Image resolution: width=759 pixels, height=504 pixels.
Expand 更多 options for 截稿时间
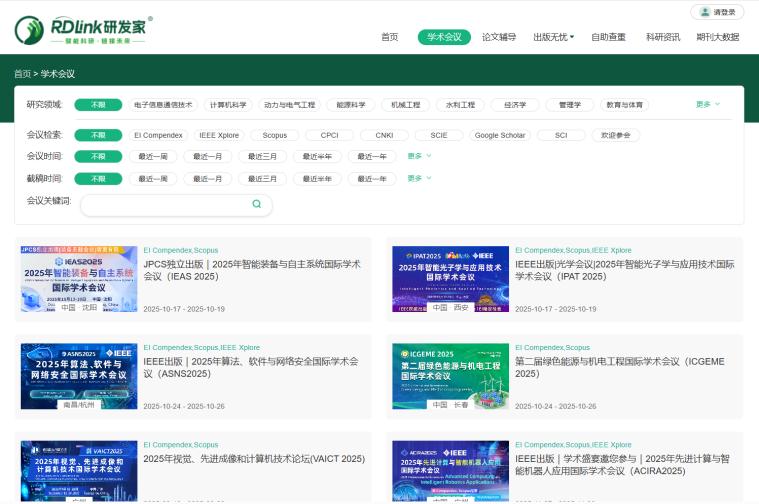(419, 179)
